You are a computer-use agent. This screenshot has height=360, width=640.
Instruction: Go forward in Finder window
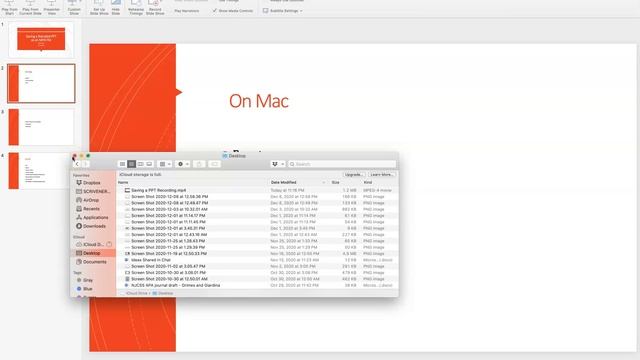(x=86, y=164)
